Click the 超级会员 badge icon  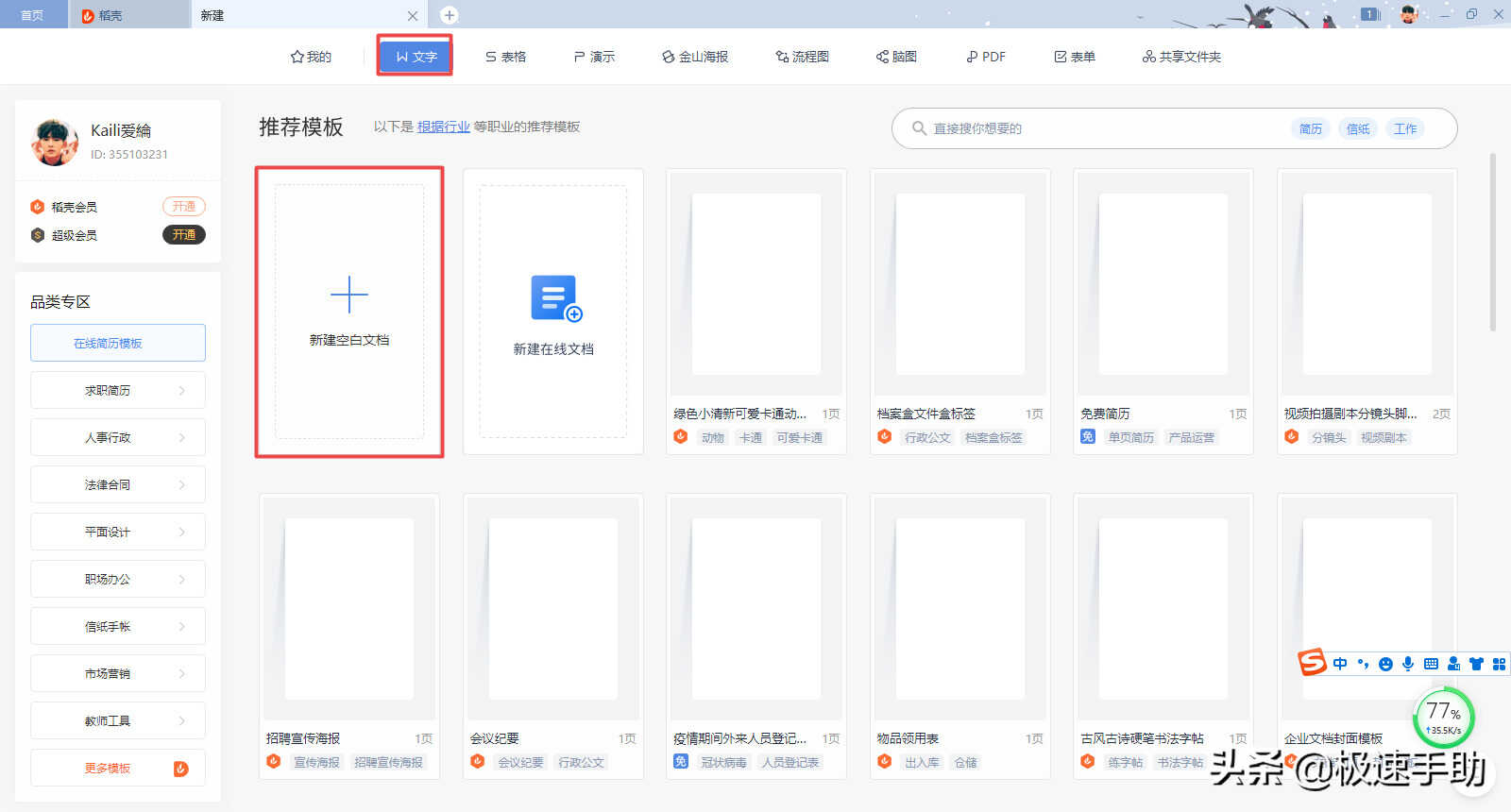pos(38,235)
